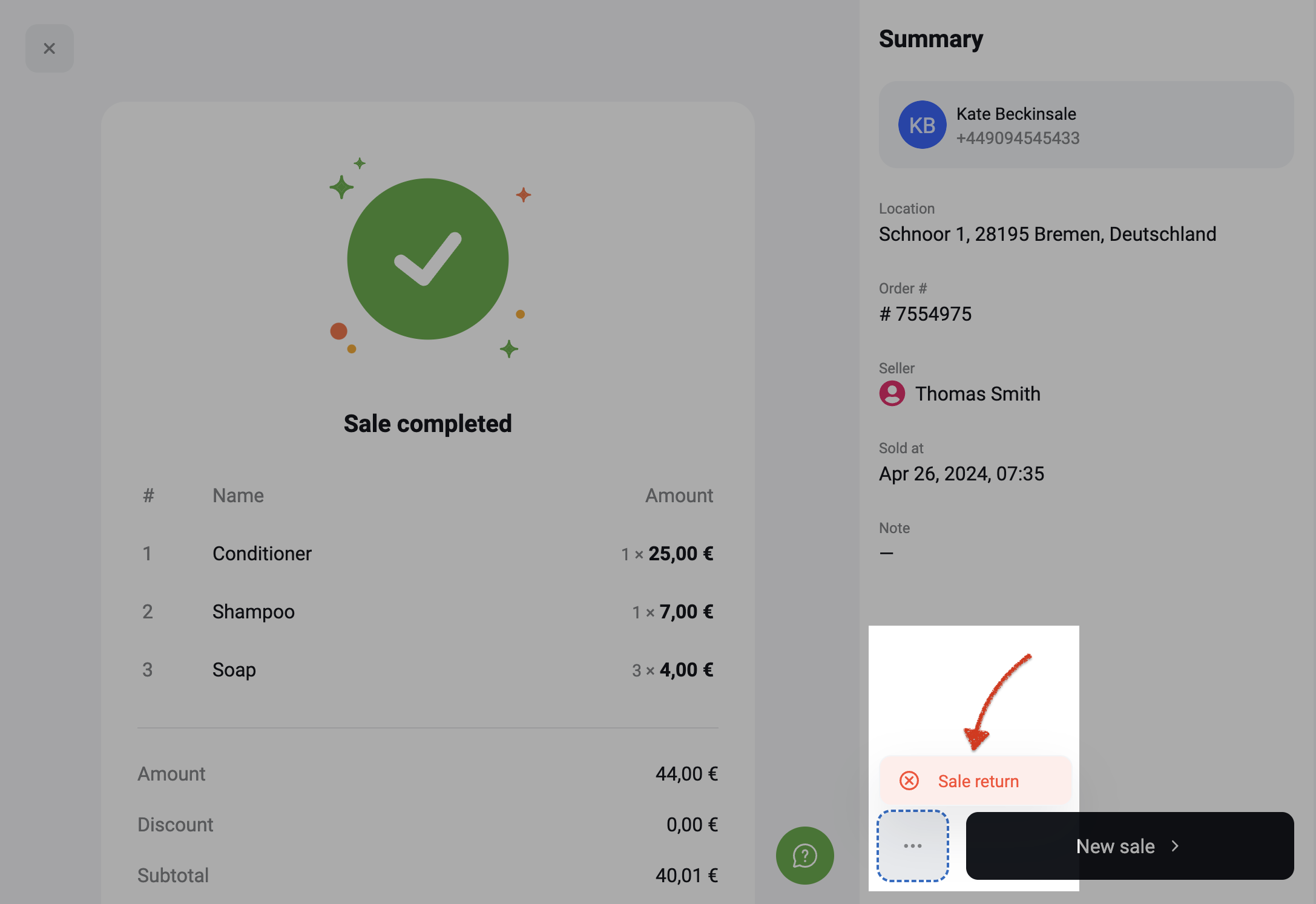Close the sale completed dialog
This screenshot has width=1316, height=904.
tap(49, 48)
